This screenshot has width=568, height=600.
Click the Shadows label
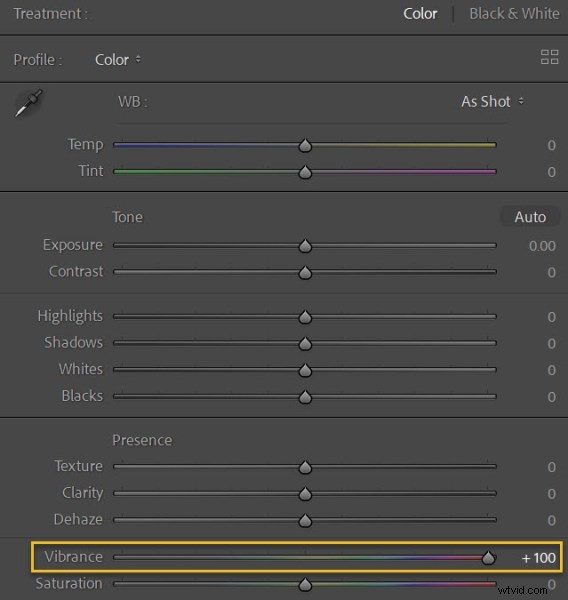tap(73, 342)
